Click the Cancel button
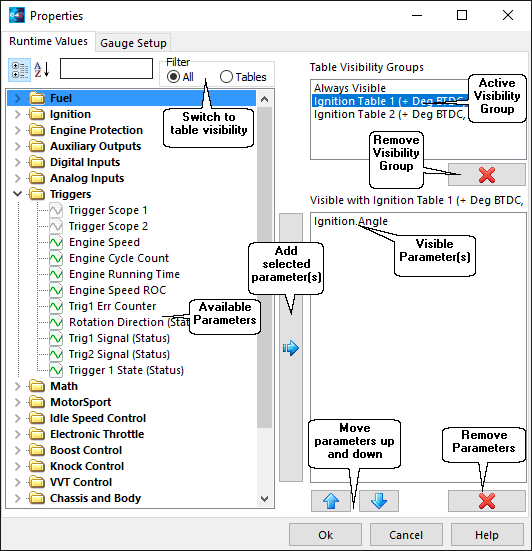Image resolution: width=532 pixels, height=551 pixels. tap(406, 535)
